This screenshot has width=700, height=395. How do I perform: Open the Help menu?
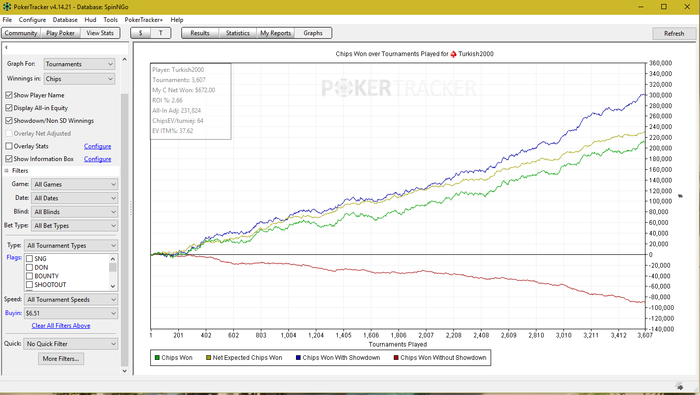pyautogui.click(x=177, y=20)
